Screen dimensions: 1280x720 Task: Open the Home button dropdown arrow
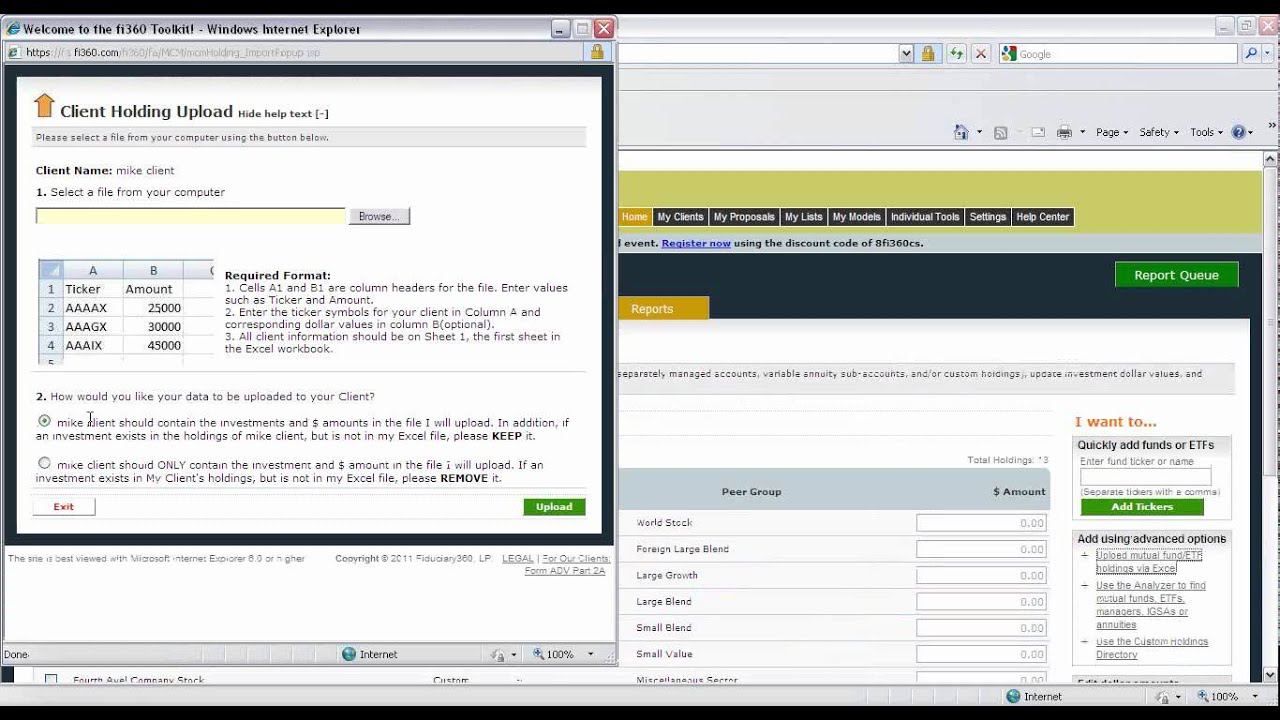pyautogui.click(x=979, y=132)
